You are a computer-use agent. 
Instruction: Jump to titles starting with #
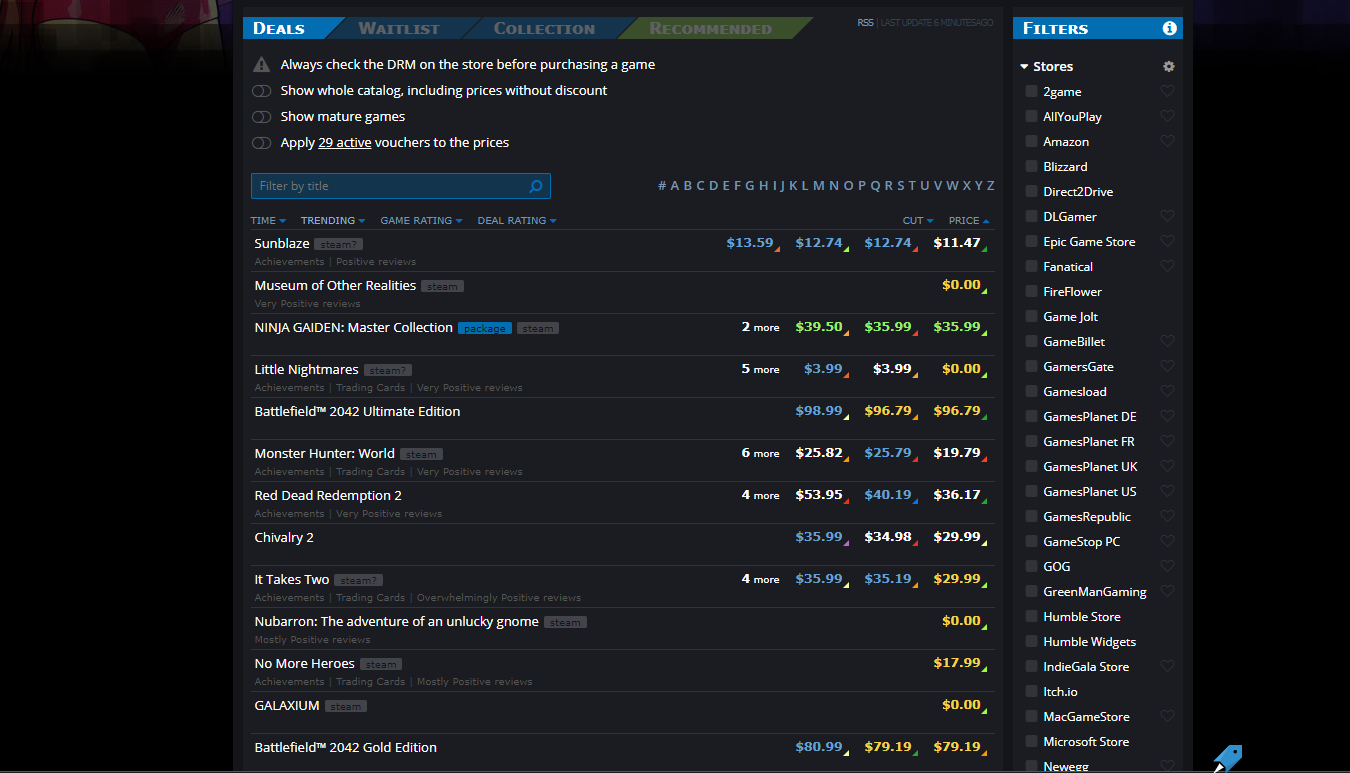[x=662, y=186]
